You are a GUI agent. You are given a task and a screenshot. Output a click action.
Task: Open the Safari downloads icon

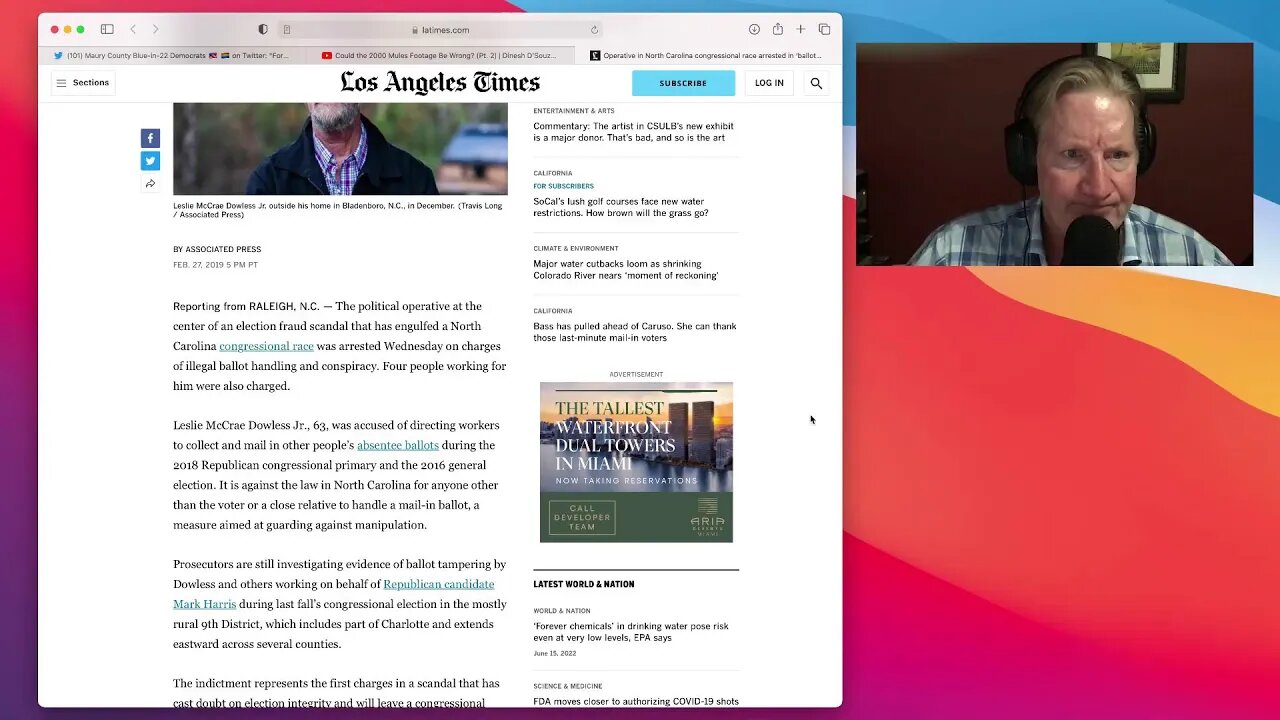pos(754,30)
